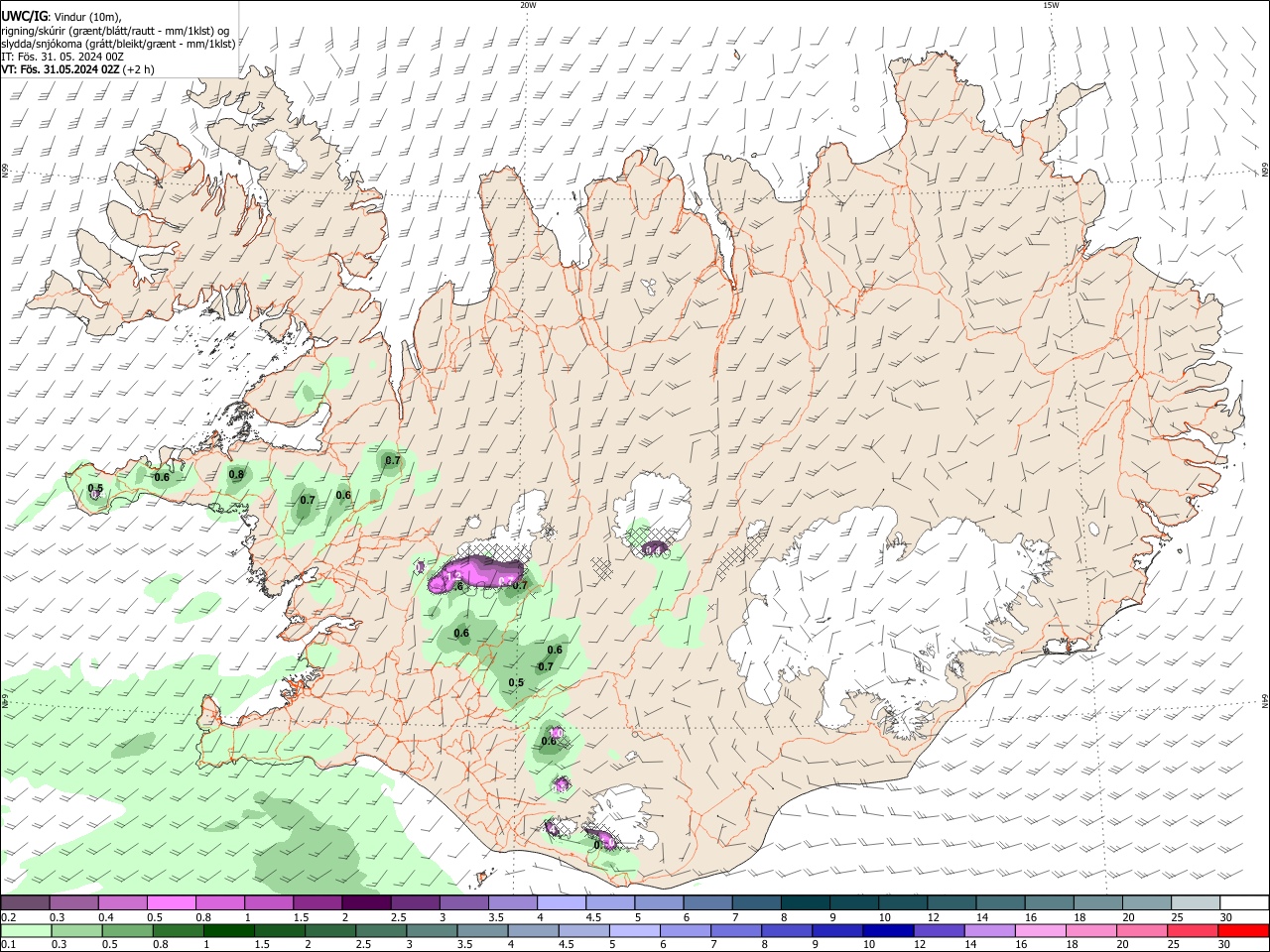
Task: Select the bright red 30 mm rain swatch
Action: [1242, 930]
